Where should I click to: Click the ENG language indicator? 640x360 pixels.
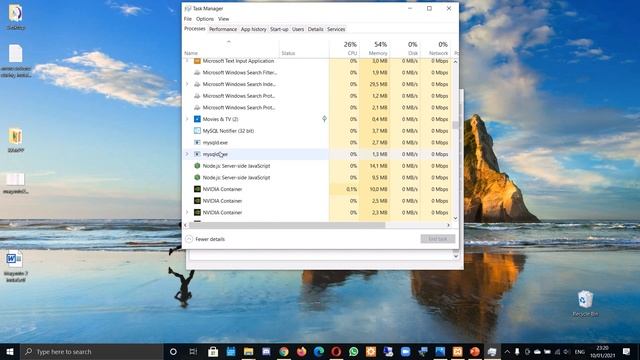579,351
